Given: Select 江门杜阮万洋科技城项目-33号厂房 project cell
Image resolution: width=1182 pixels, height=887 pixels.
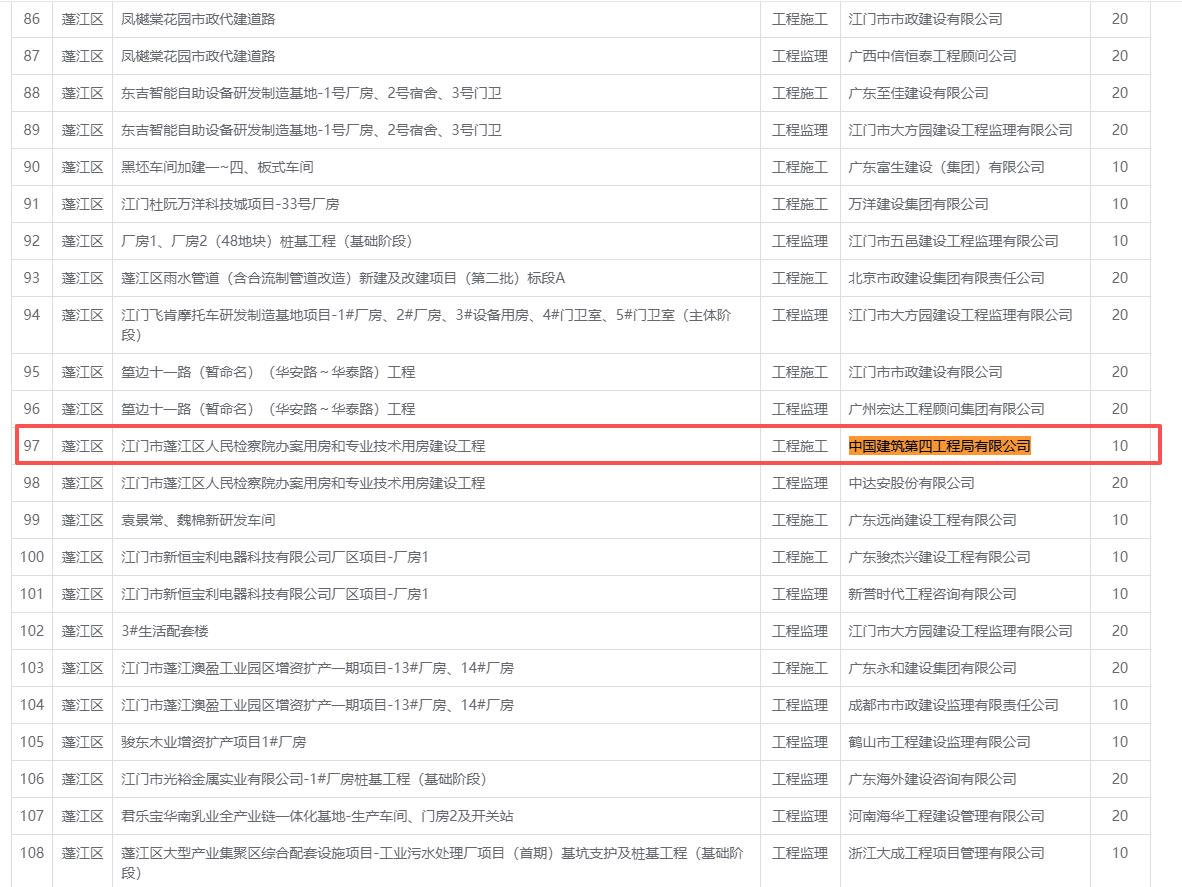Looking at the screenshot, I should 230,204.
